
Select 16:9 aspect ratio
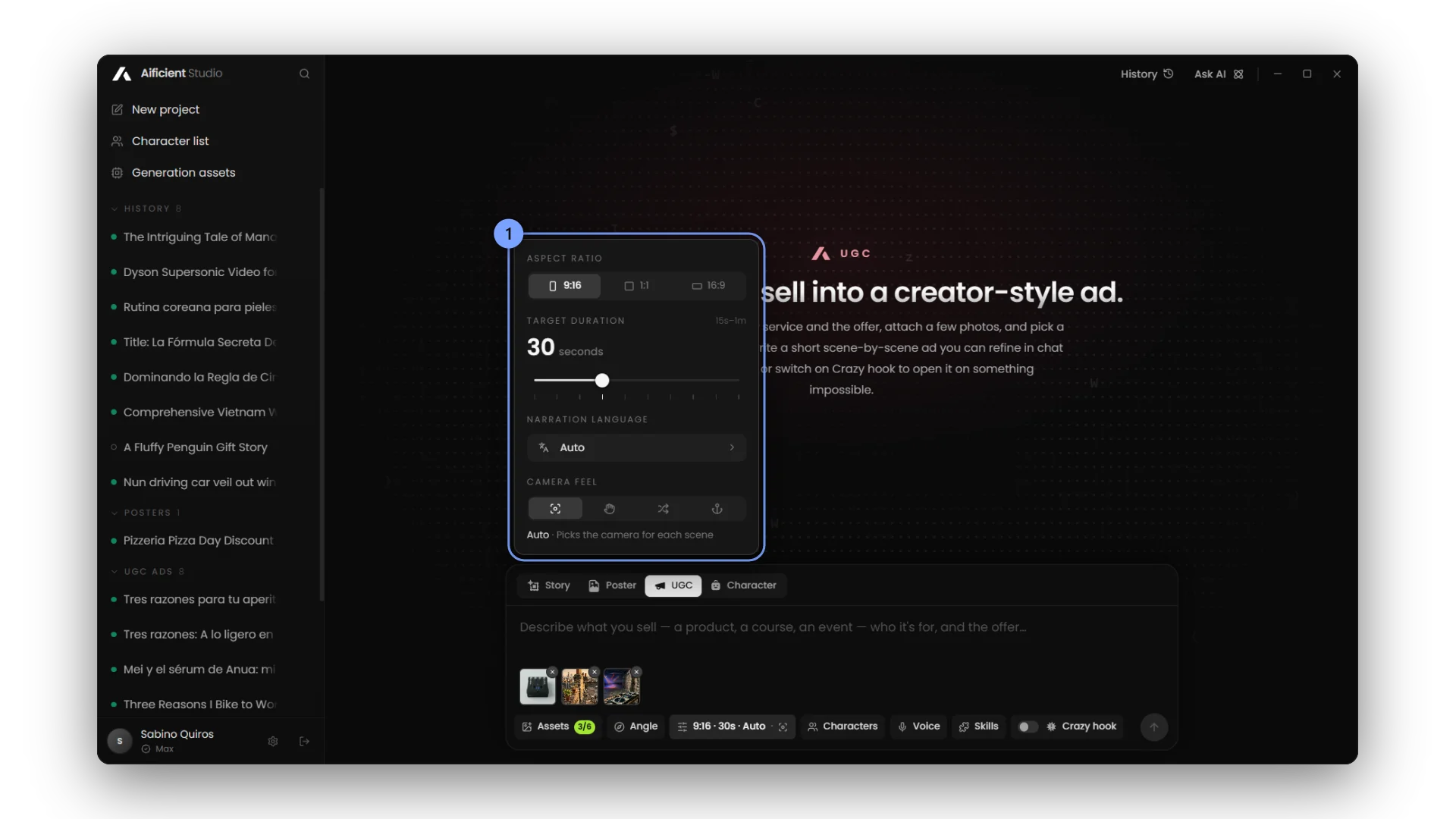tap(708, 286)
